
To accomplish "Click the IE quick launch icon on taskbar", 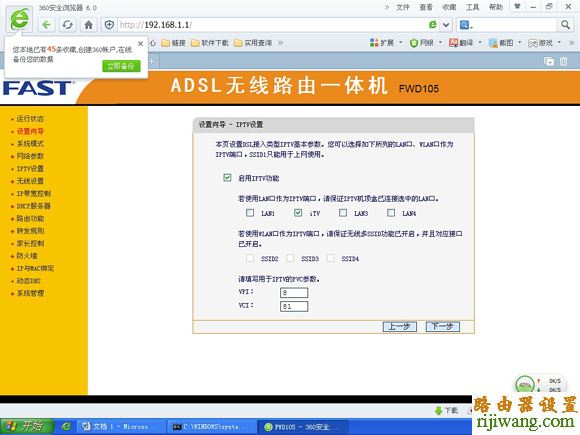I will coord(66,426).
